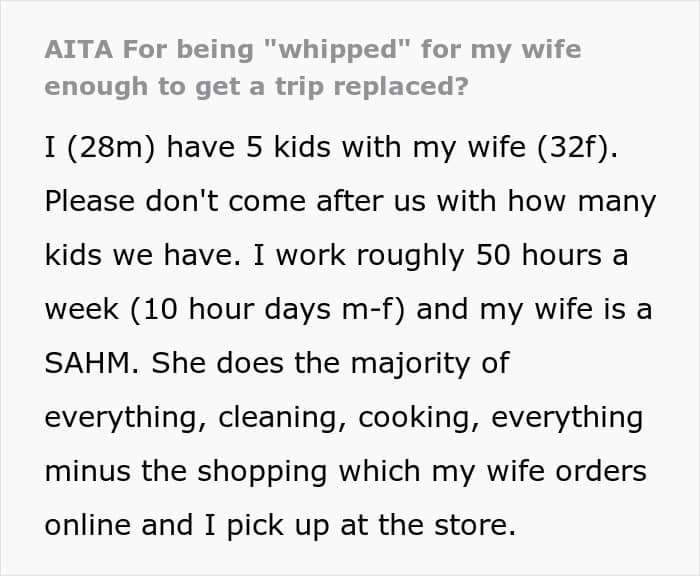Image resolution: width=700 pixels, height=576 pixels.
Task: Click the "AITA" acronym in the post title
Action: click(79, 49)
